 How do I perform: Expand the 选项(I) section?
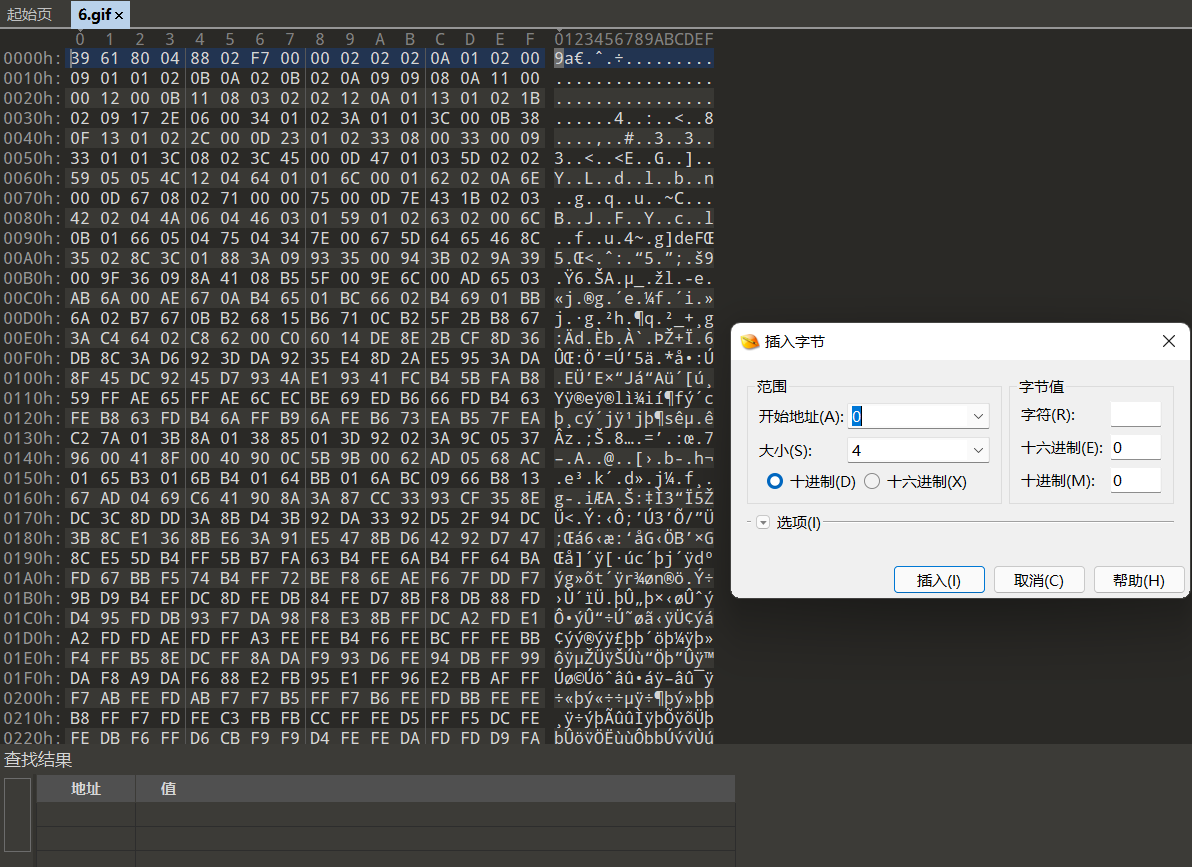[x=763, y=521]
